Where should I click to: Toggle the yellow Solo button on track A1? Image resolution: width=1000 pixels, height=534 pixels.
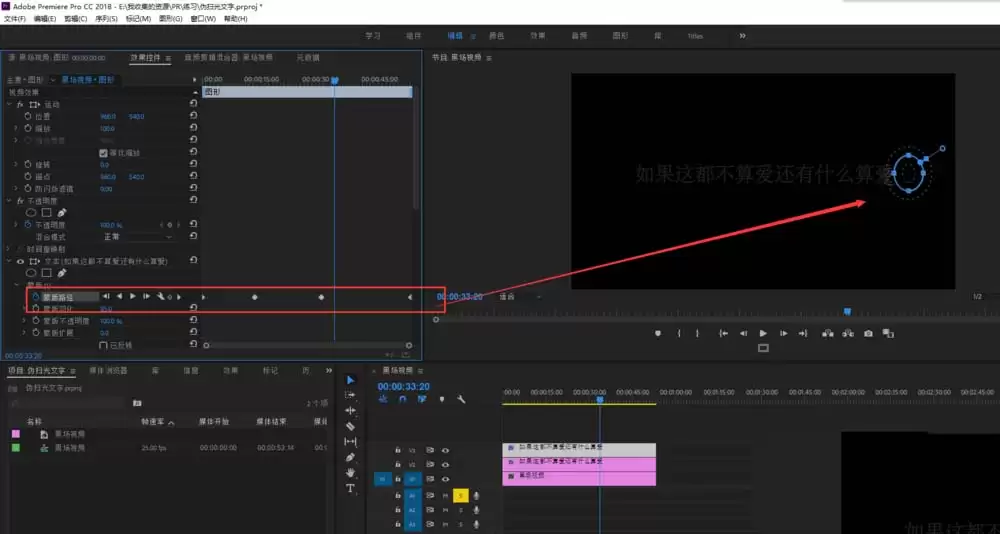[x=460, y=495]
